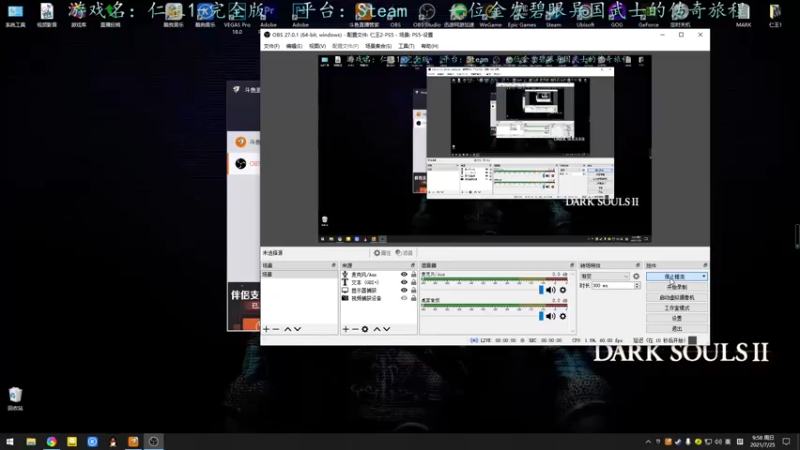Pop out the Scene Transitions dock panel

[637, 265]
